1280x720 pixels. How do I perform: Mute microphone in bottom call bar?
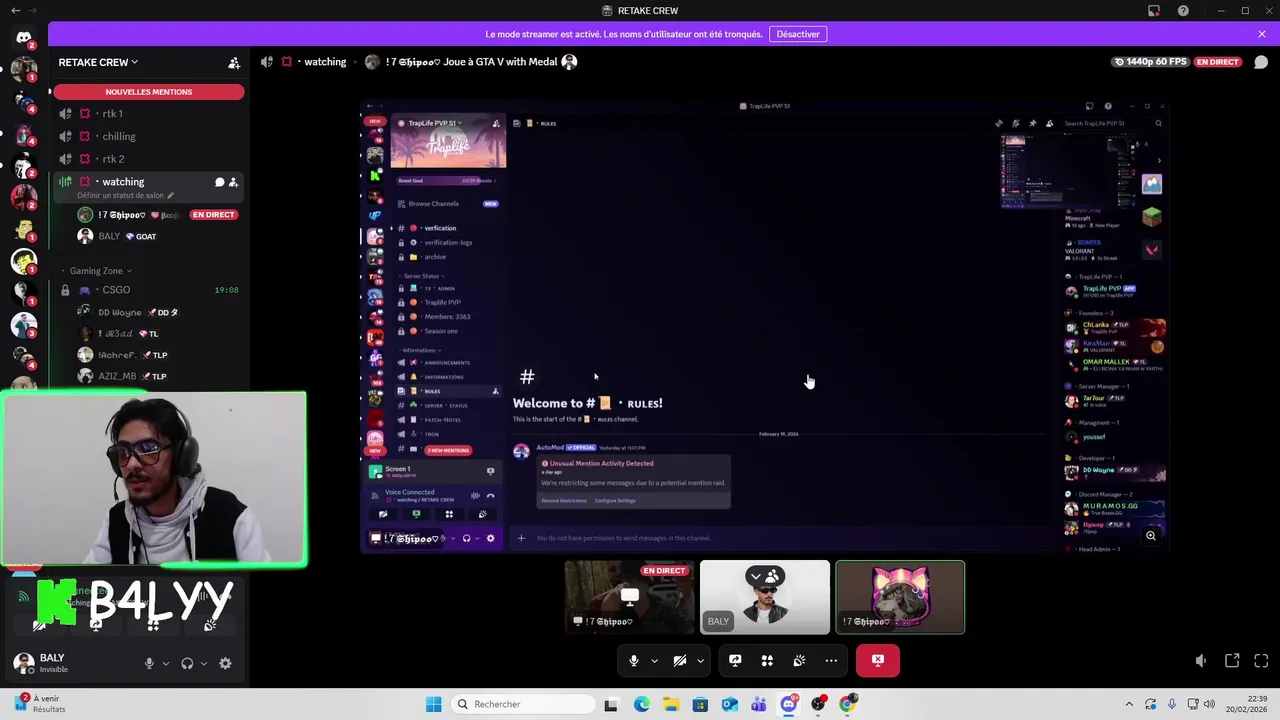click(633, 660)
